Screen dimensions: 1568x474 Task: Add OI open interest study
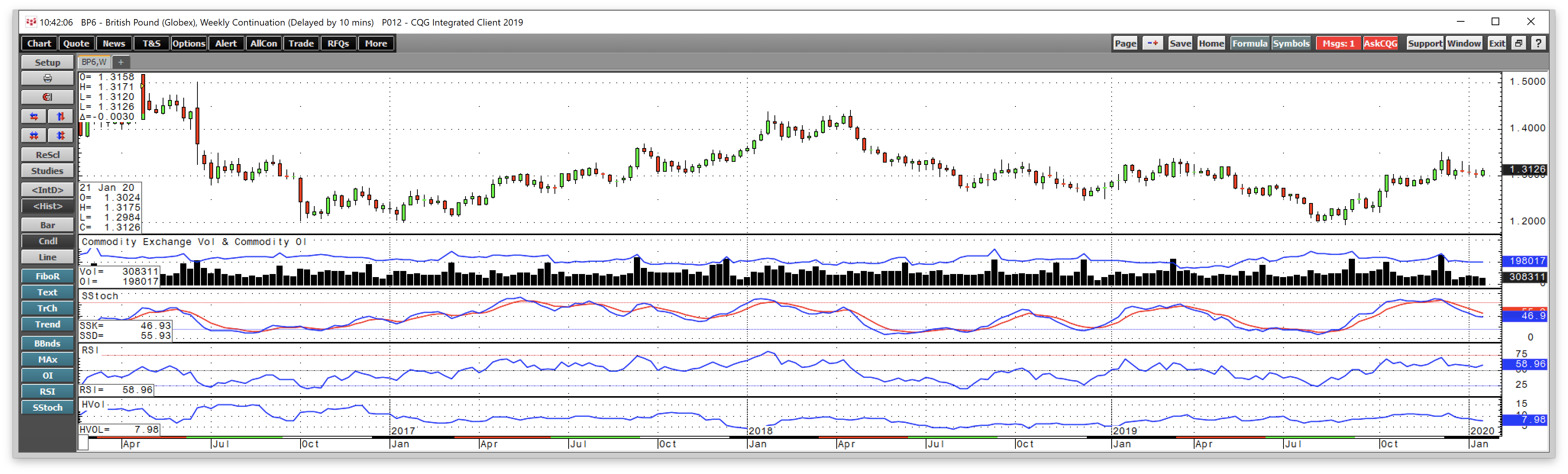tap(47, 376)
